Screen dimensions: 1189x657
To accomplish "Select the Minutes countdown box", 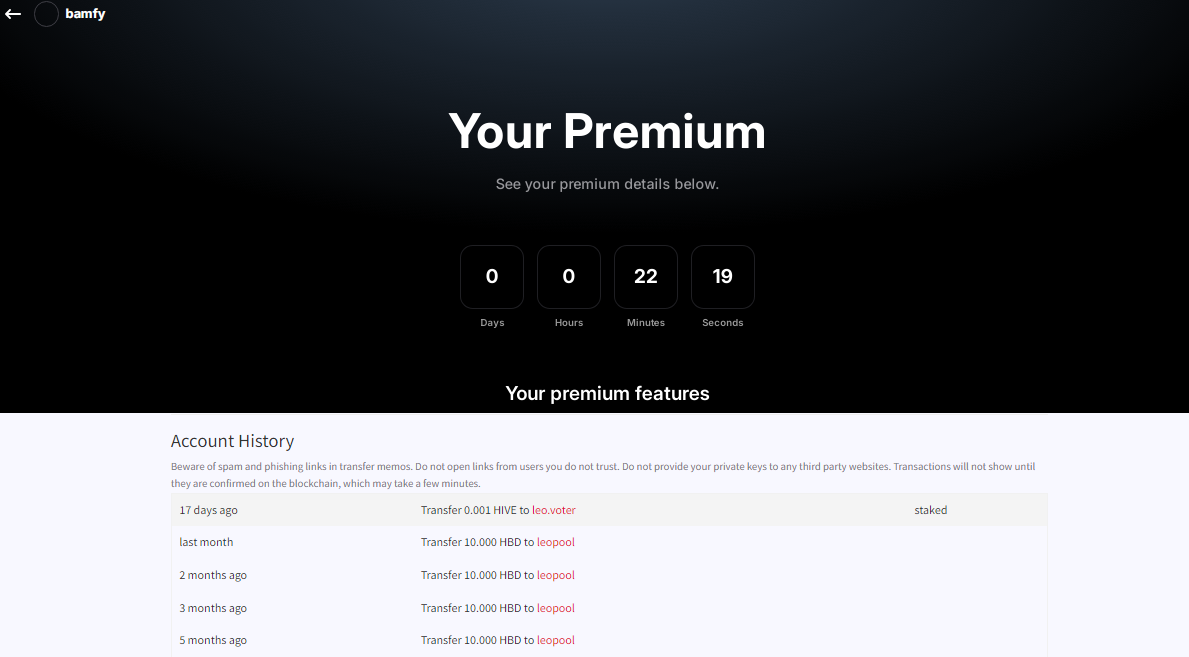I will 645,277.
